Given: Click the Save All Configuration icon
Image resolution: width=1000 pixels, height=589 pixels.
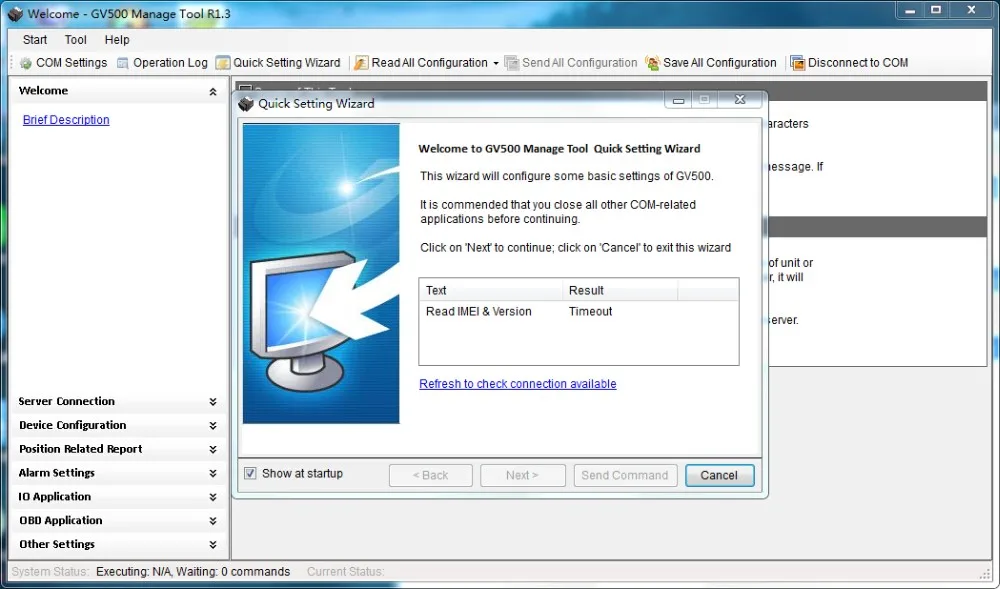Looking at the screenshot, I should [652, 63].
